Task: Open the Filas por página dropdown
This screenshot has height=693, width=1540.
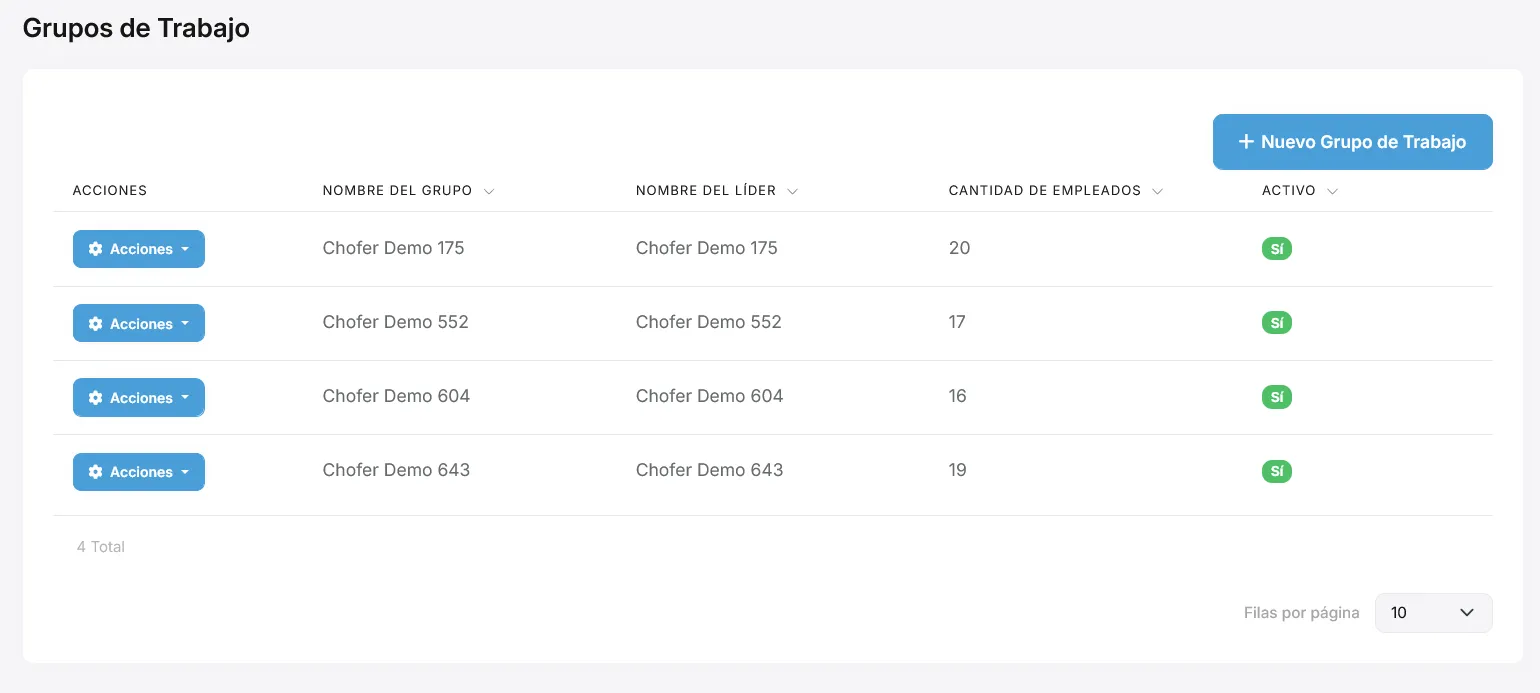Action: coord(1433,613)
